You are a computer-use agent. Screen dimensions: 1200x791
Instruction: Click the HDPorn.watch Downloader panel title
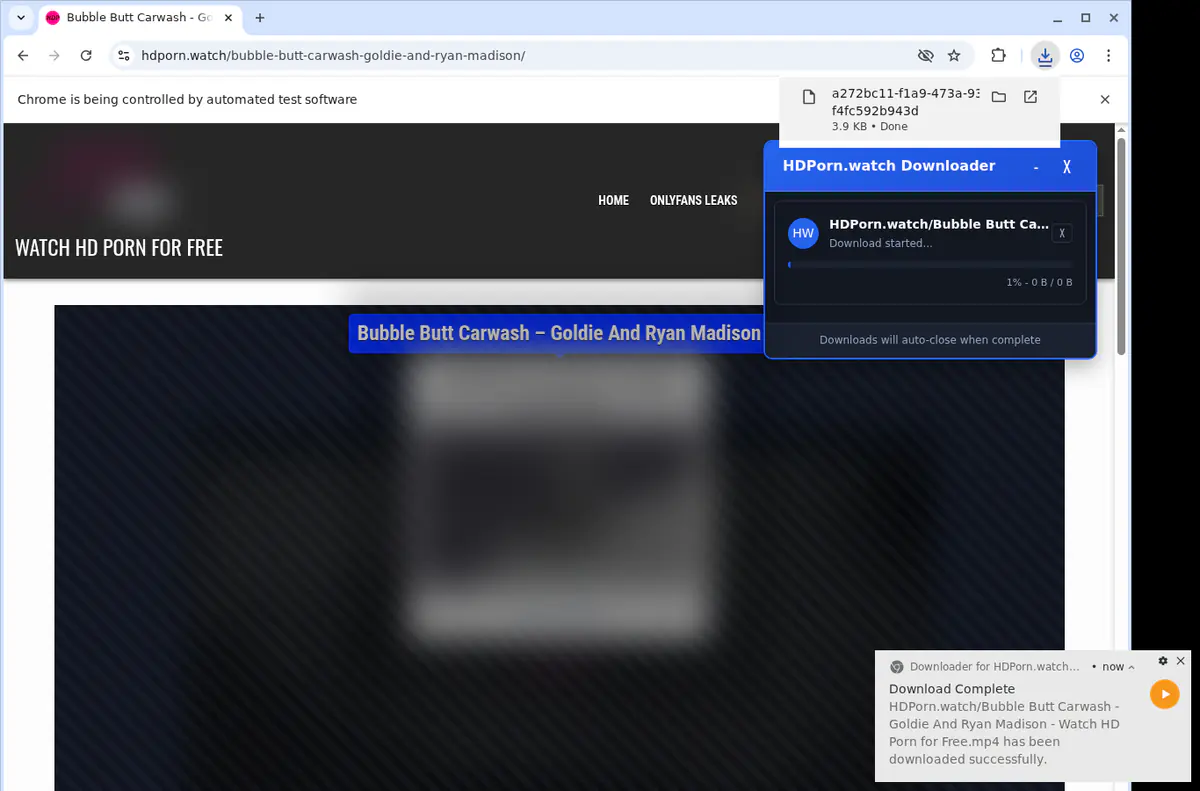click(x=889, y=166)
